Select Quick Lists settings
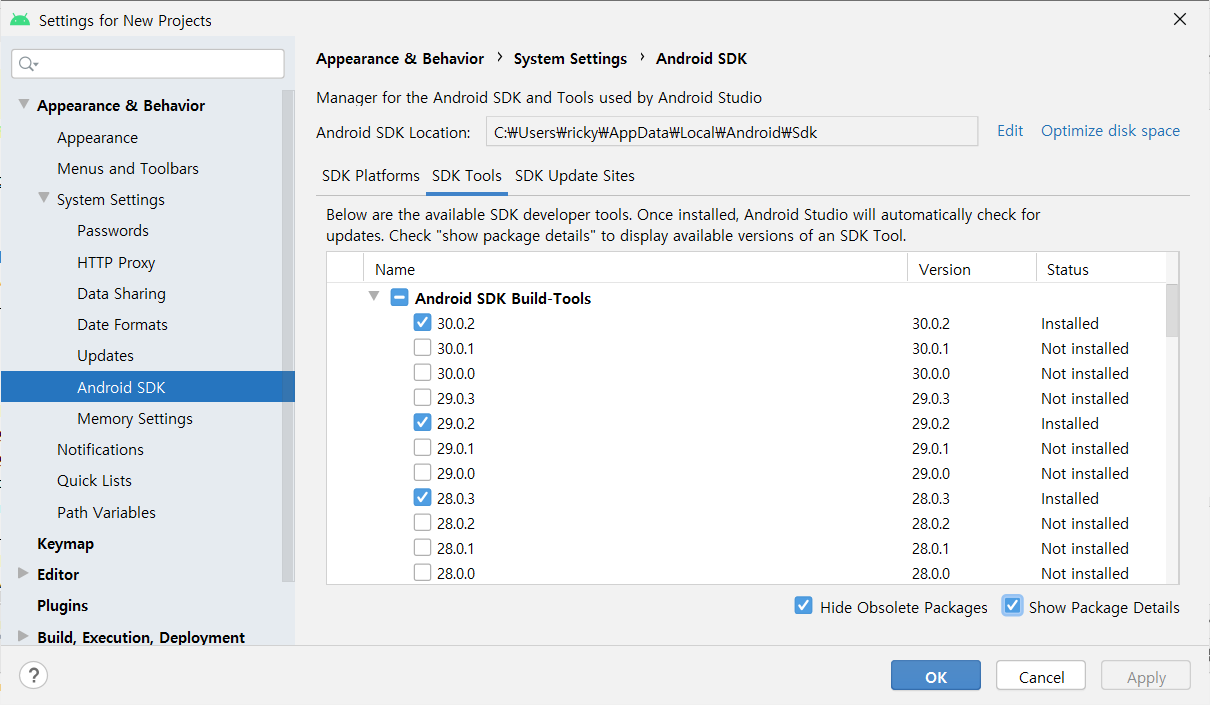Screen dimensions: 1210x705 click(x=94, y=480)
